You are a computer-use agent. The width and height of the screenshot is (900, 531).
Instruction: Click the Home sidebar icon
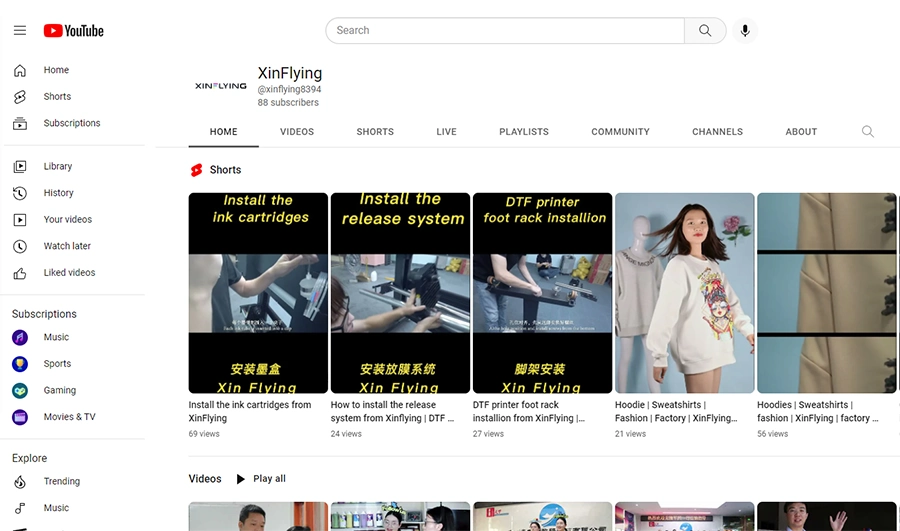coord(20,70)
